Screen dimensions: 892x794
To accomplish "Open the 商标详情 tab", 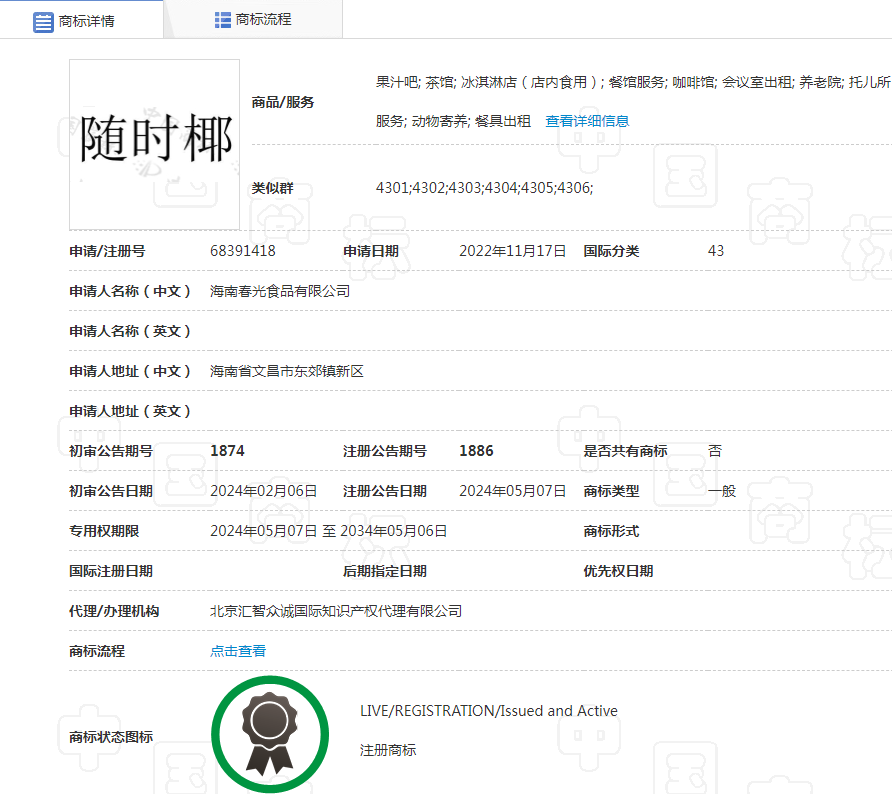I will click(x=81, y=20).
